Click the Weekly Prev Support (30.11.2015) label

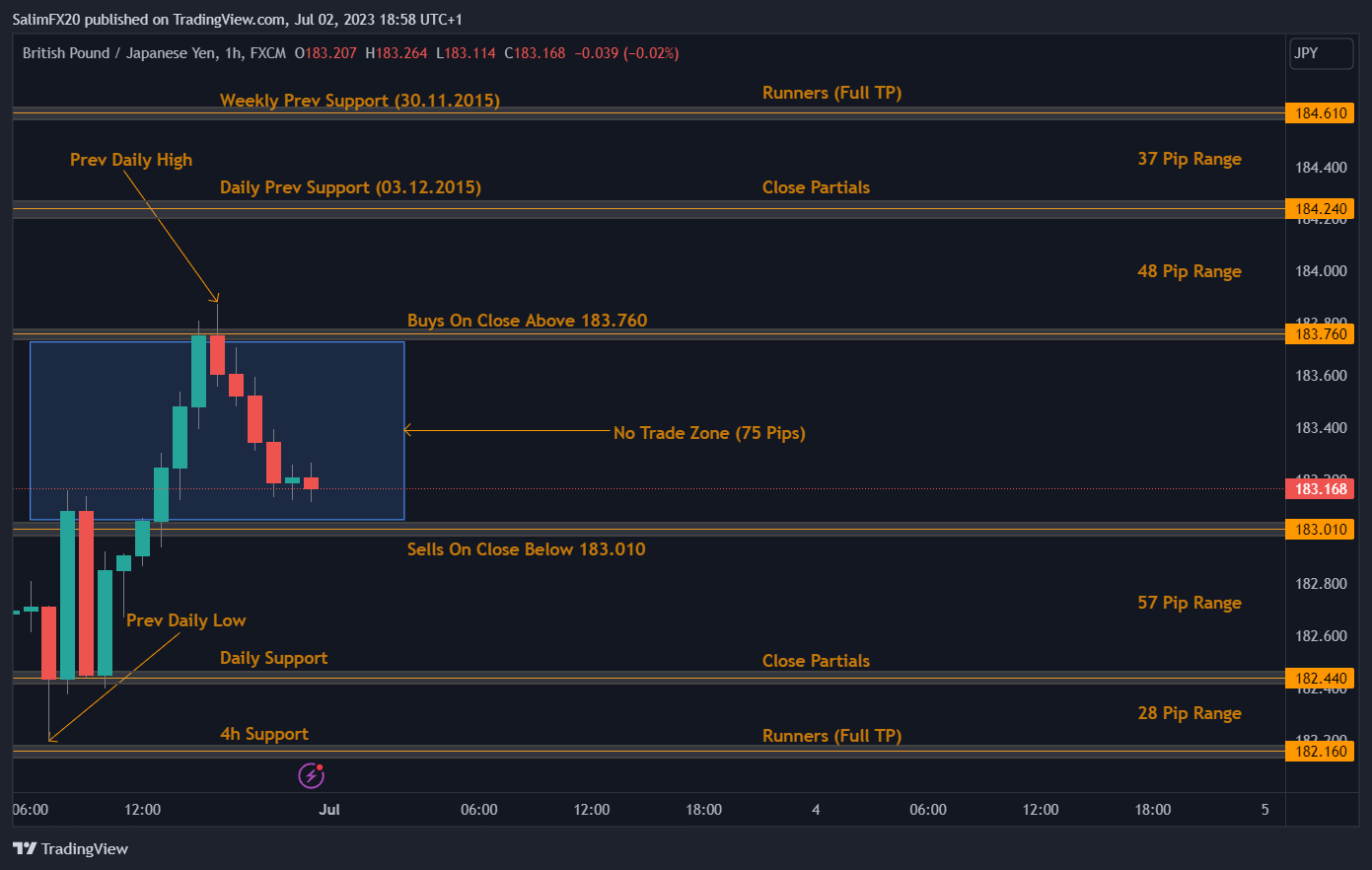tap(359, 101)
